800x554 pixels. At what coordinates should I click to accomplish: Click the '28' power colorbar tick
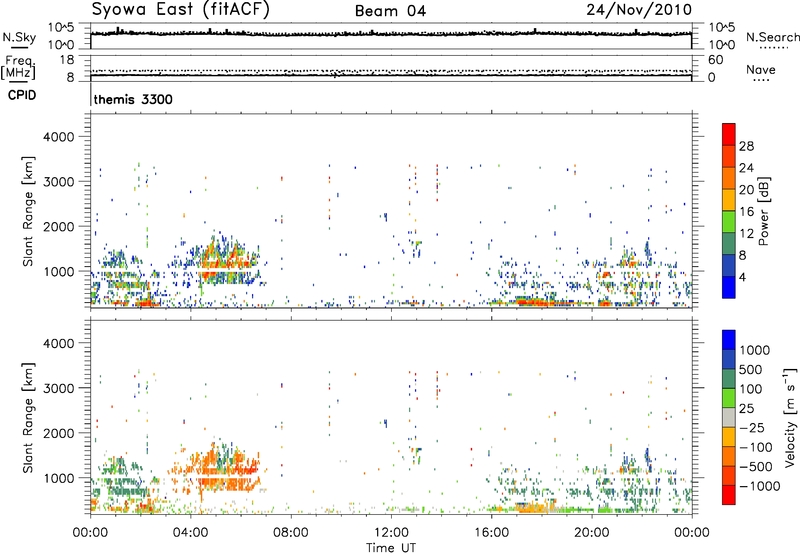(x=746, y=146)
